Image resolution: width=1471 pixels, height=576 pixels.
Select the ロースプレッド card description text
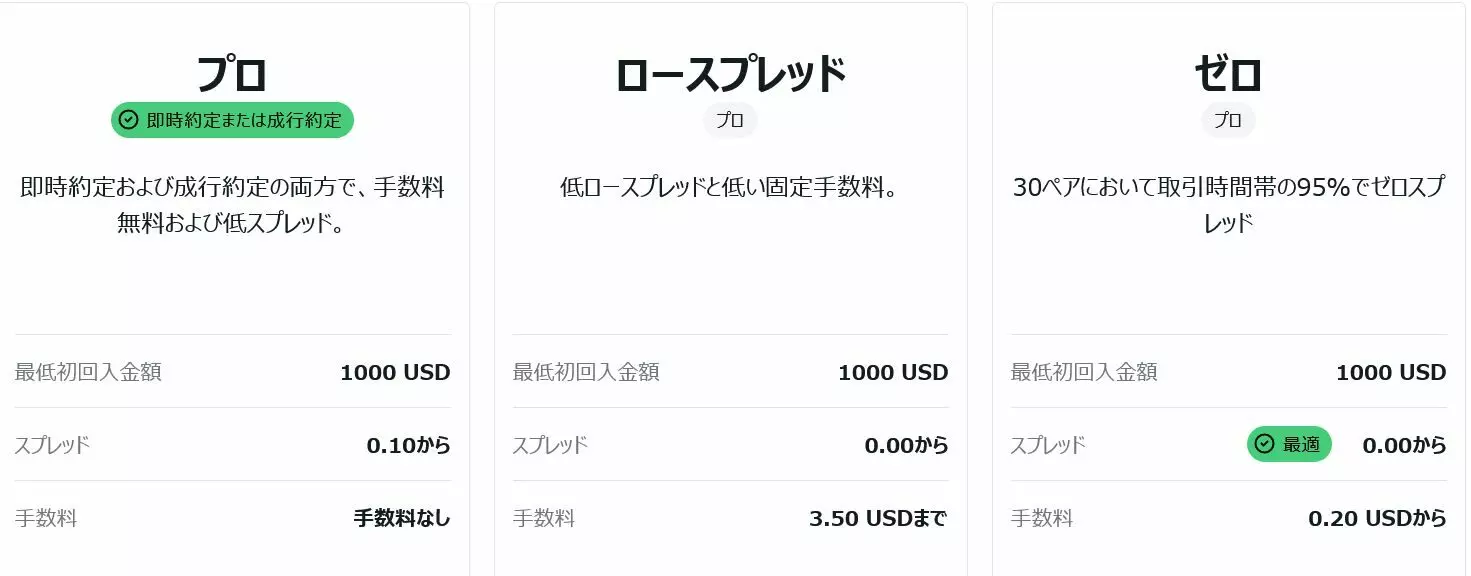click(730, 188)
